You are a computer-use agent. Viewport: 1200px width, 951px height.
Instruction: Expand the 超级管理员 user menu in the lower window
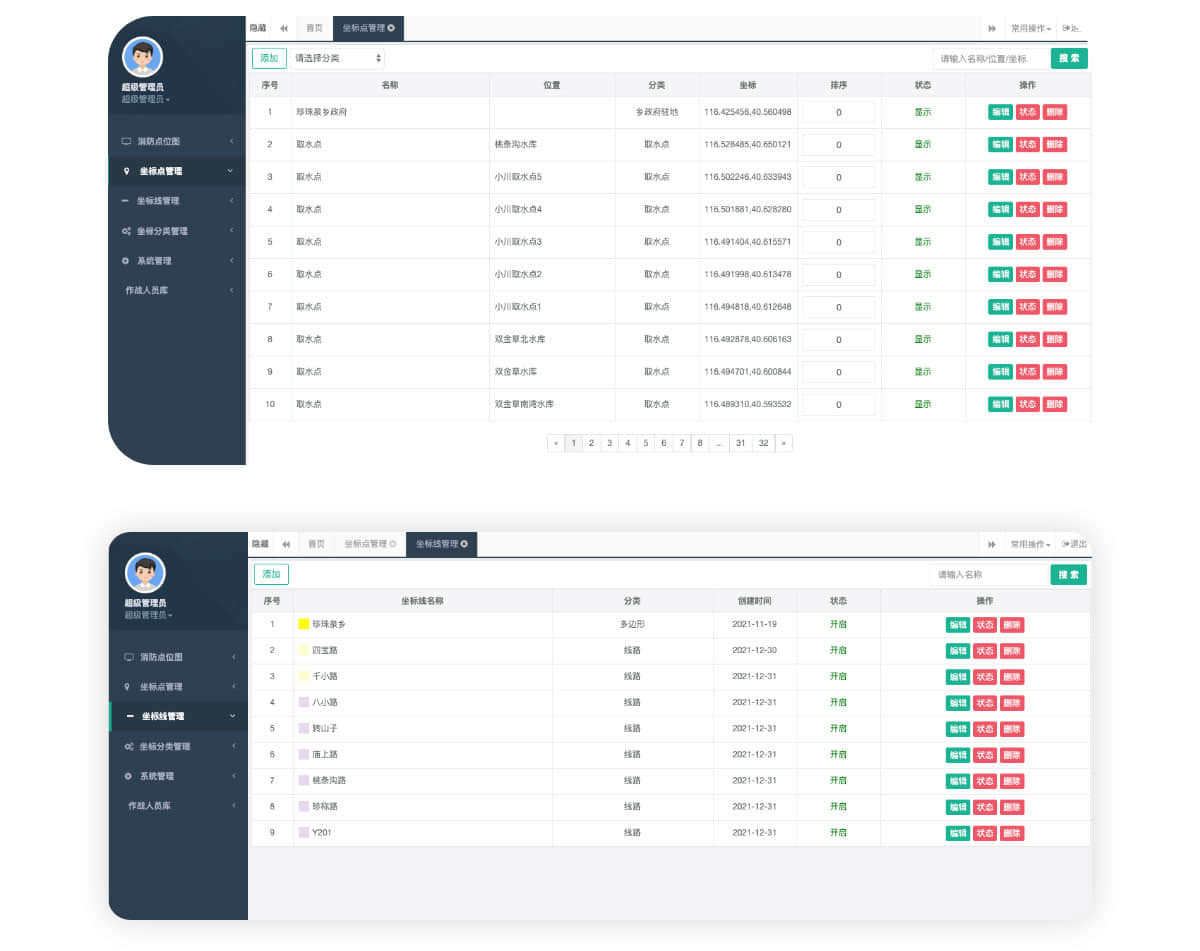coord(147,615)
